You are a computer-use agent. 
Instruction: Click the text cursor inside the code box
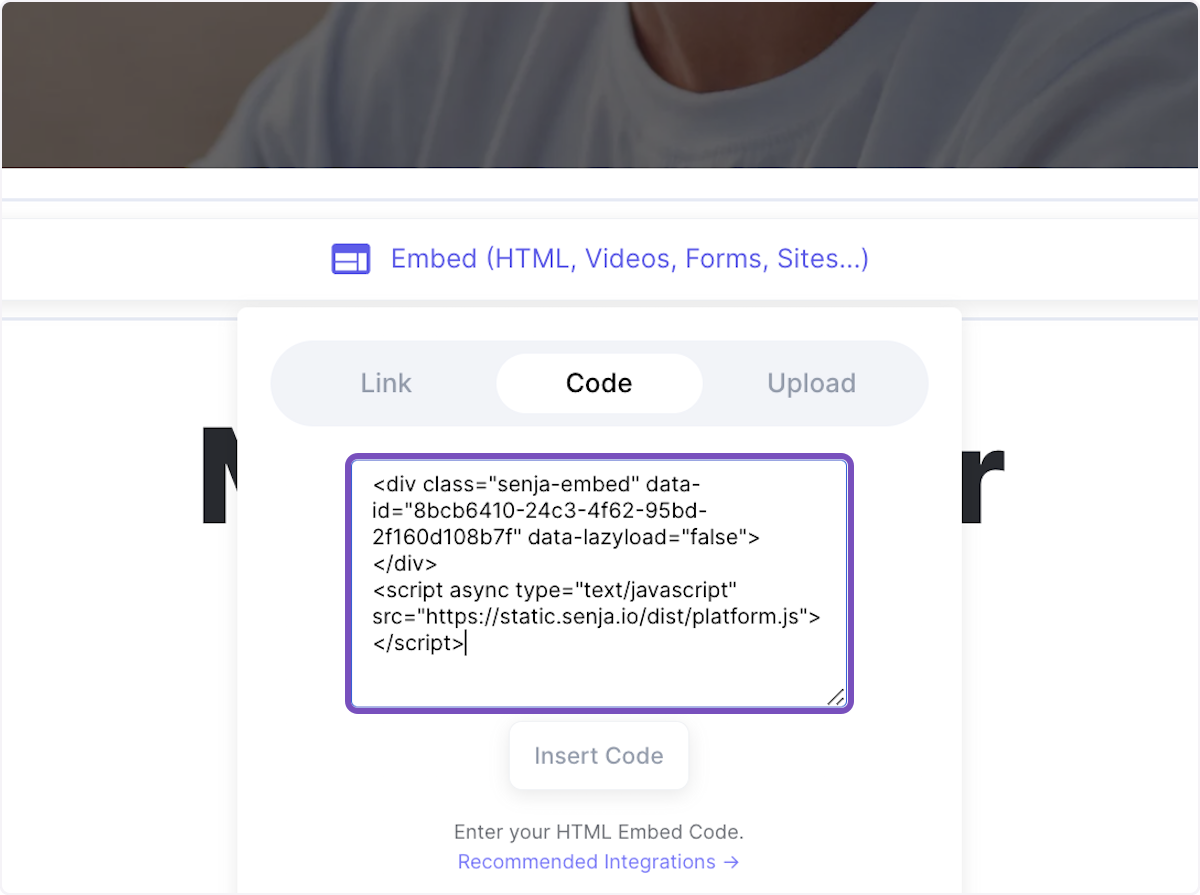466,643
